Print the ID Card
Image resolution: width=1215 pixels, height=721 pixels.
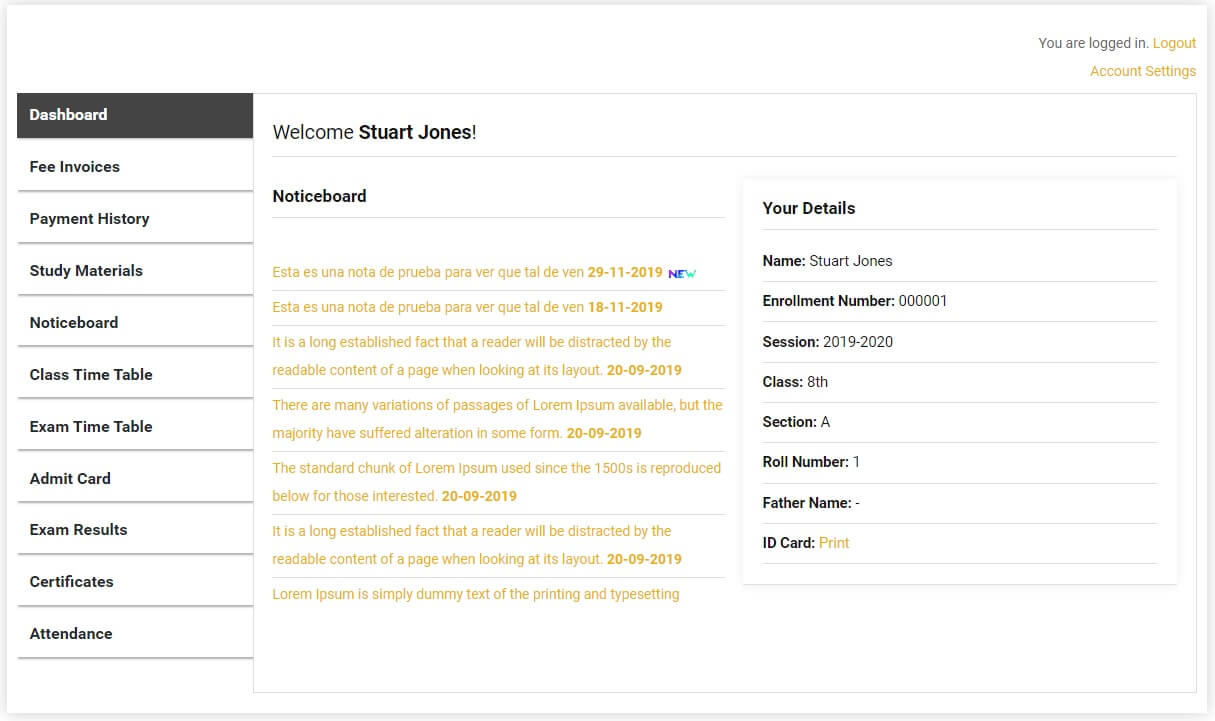[x=834, y=543]
